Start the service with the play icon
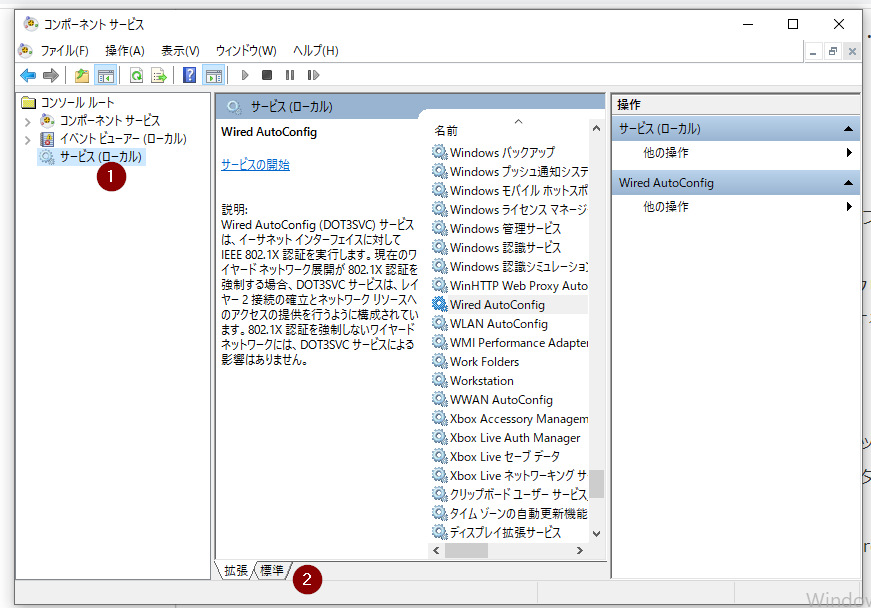The width and height of the screenshot is (871, 608). tap(245, 75)
